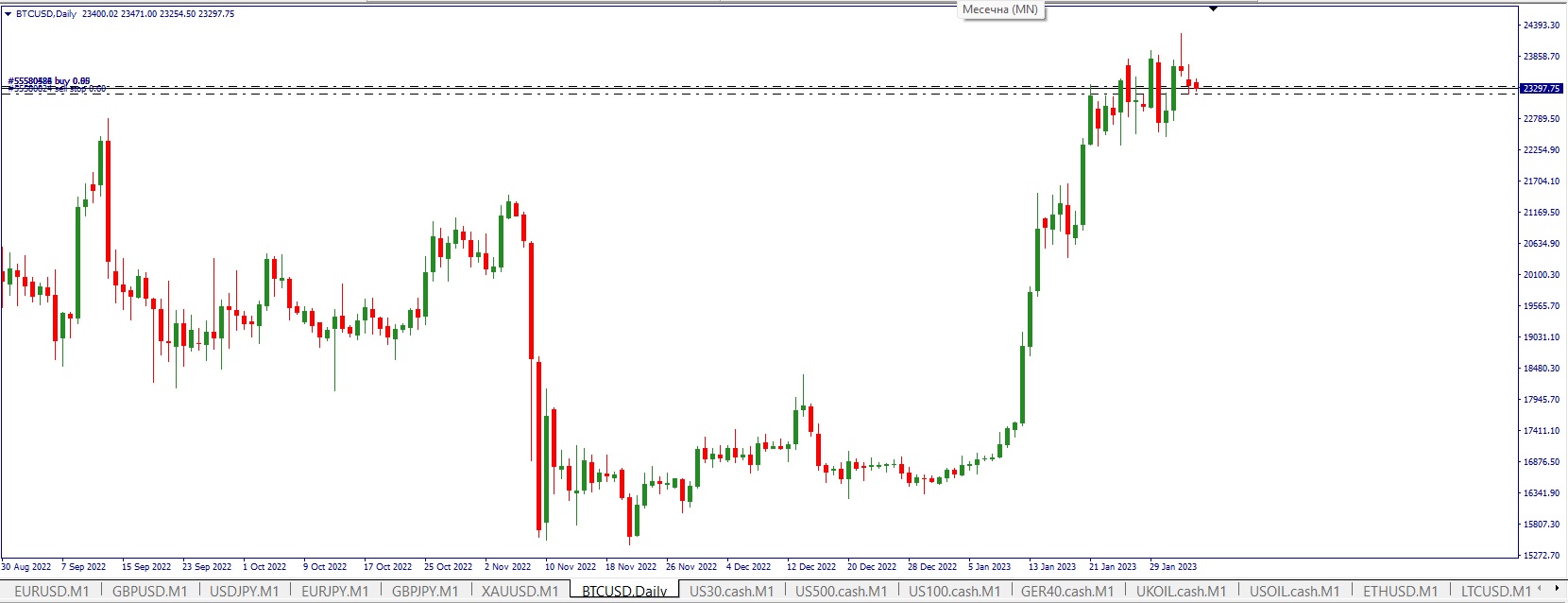Open the EURJPY.M1 chart tab
The width and height of the screenshot is (1568, 603).
coord(335,592)
